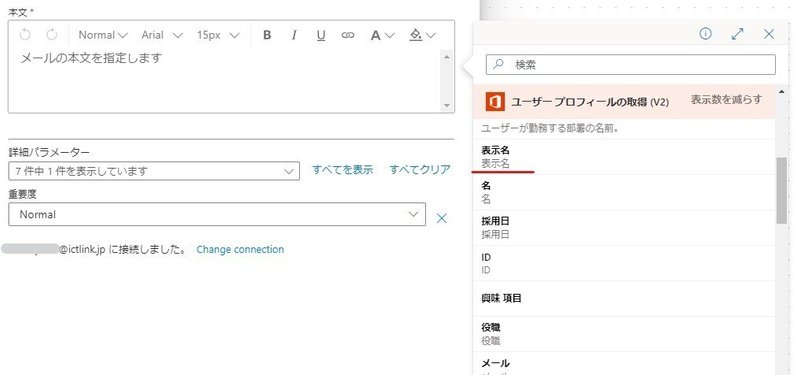Click the すべてクリア link
The image size is (800, 375).
tap(420, 170)
